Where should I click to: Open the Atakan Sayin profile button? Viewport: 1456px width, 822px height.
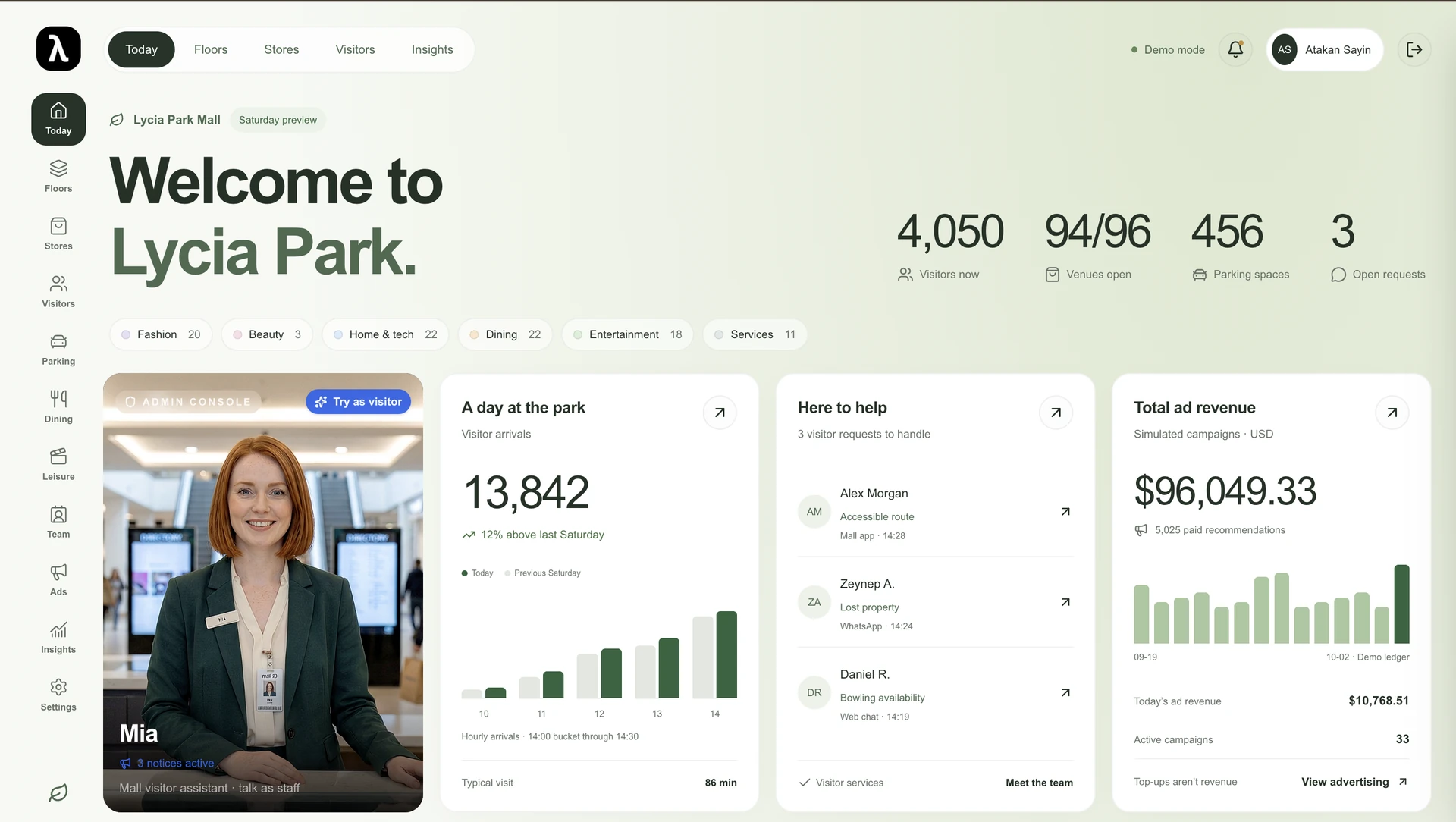[1324, 49]
